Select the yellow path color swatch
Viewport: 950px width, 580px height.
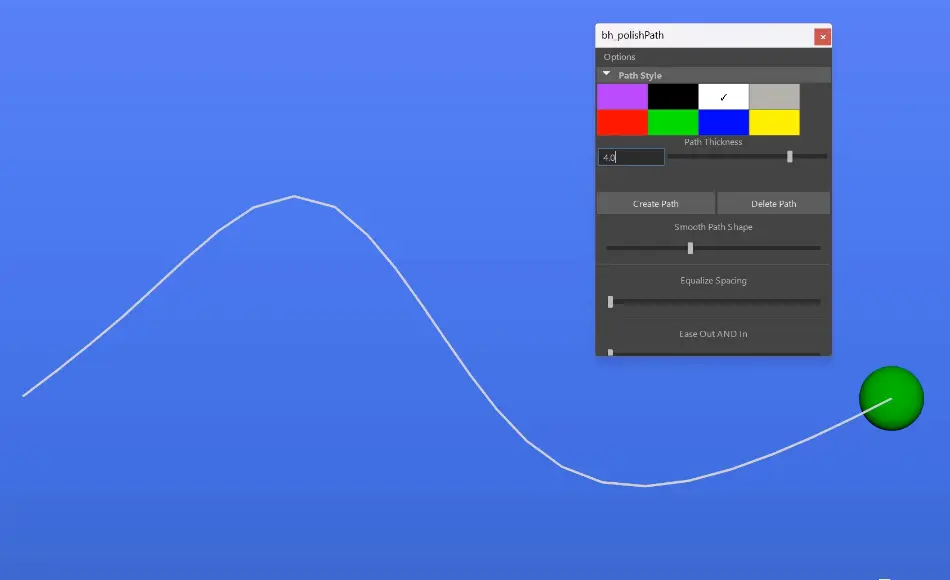click(x=774, y=122)
